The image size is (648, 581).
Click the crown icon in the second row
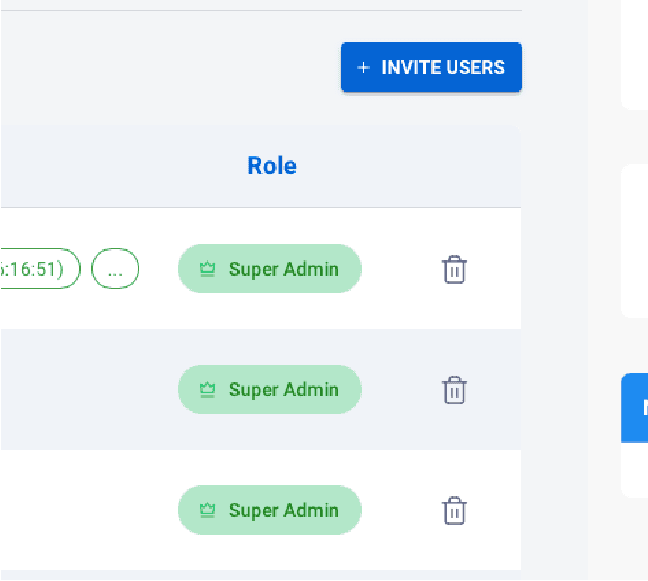click(207, 389)
